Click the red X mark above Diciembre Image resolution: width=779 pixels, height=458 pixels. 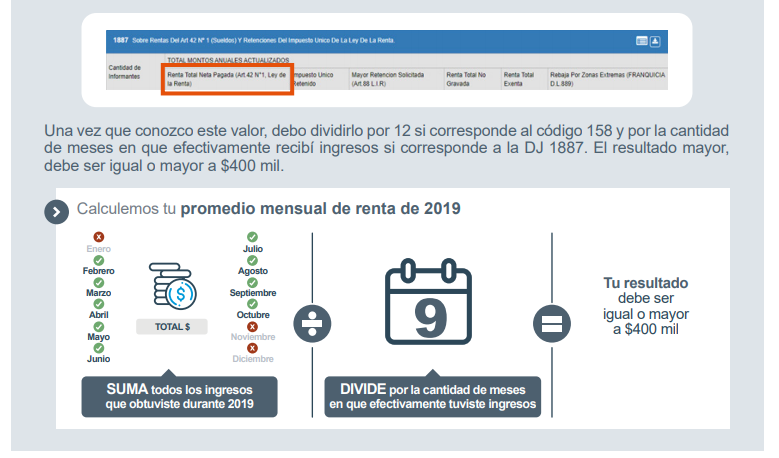pyautogui.click(x=252, y=348)
